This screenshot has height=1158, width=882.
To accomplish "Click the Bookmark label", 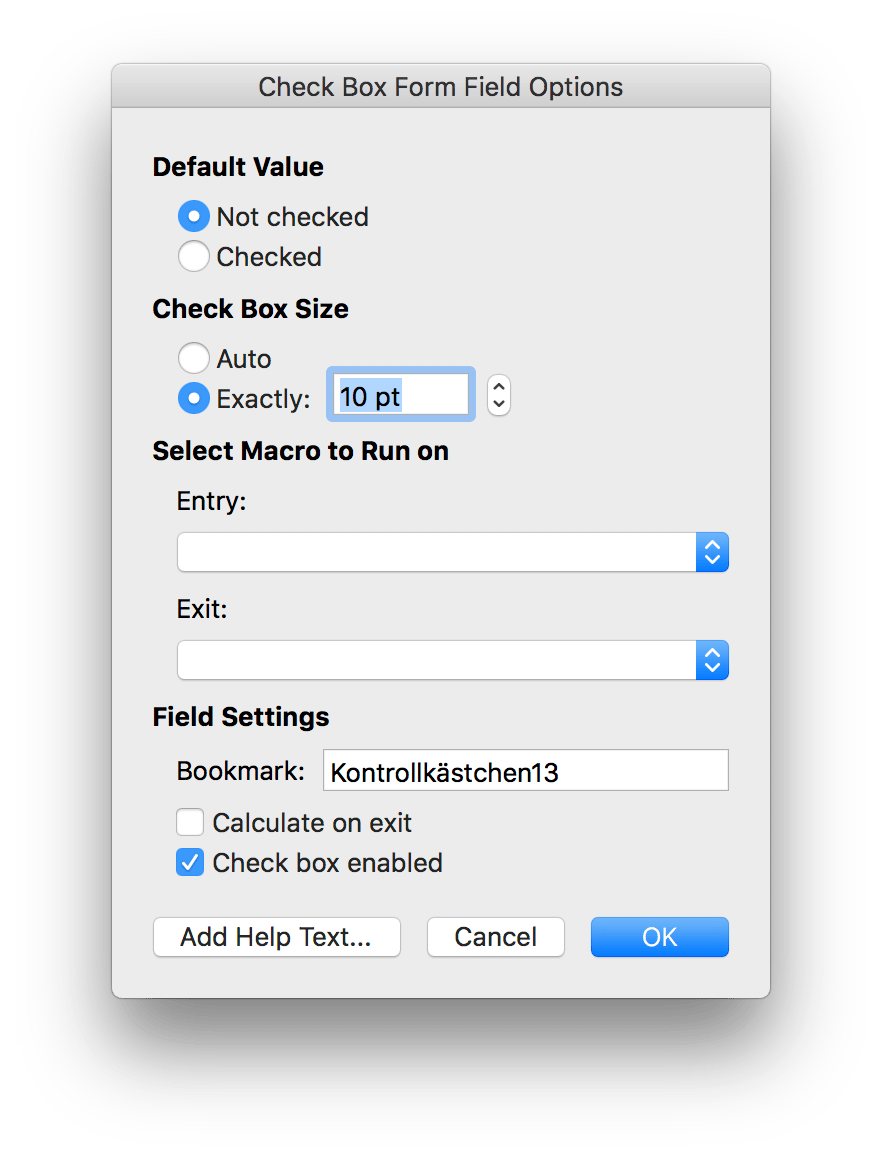I will pyautogui.click(x=240, y=771).
